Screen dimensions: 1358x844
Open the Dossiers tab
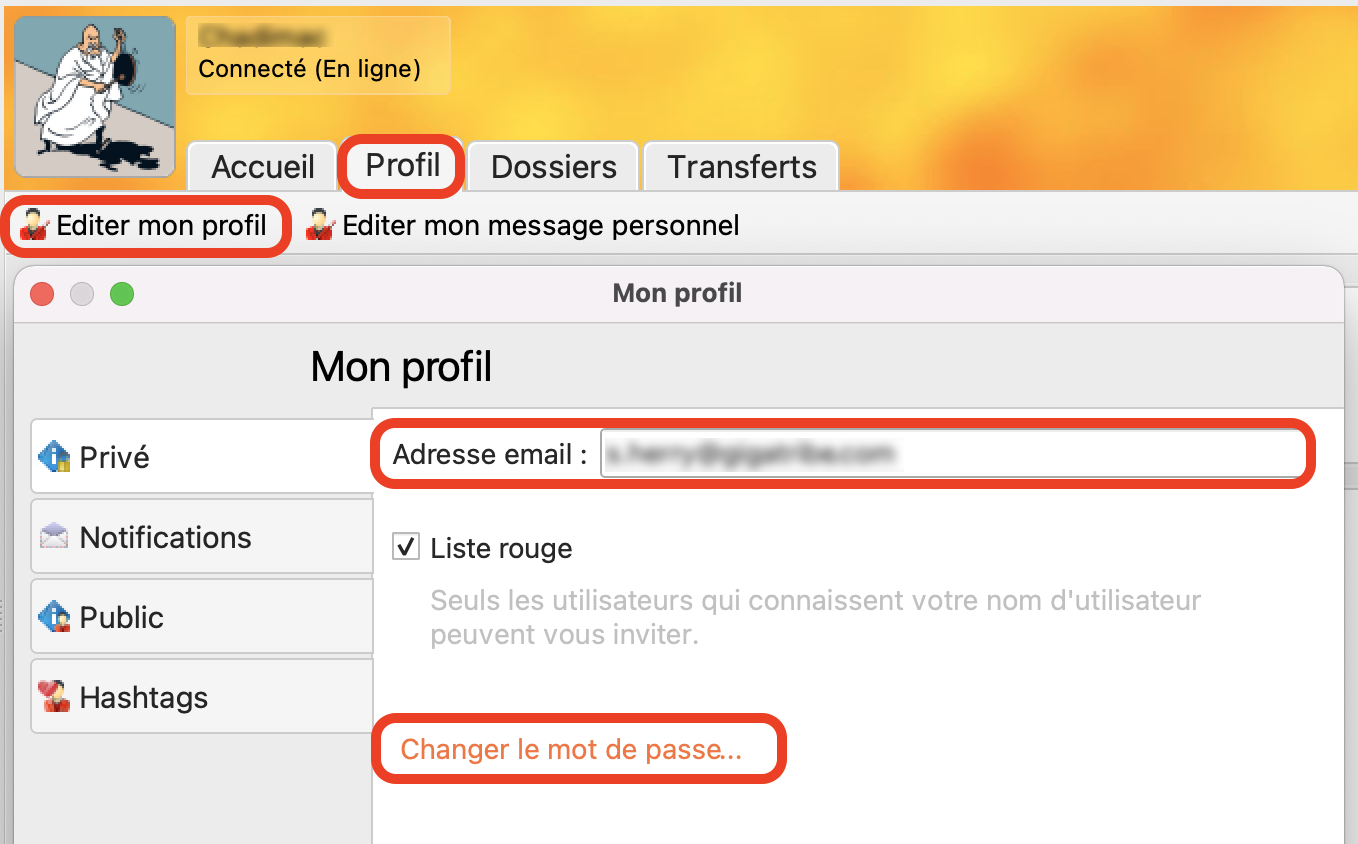tap(554, 167)
